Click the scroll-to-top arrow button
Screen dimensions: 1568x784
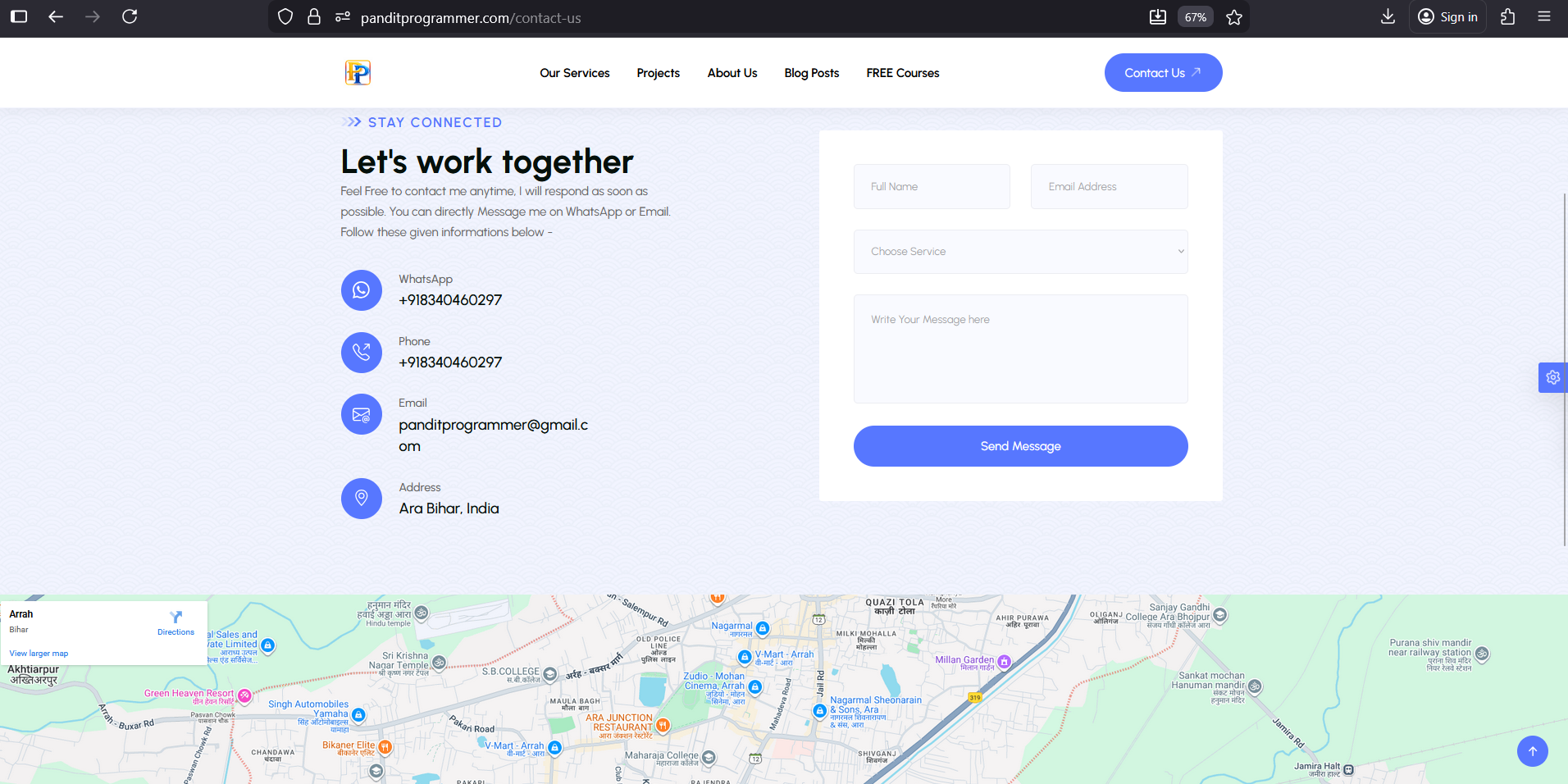(1532, 750)
